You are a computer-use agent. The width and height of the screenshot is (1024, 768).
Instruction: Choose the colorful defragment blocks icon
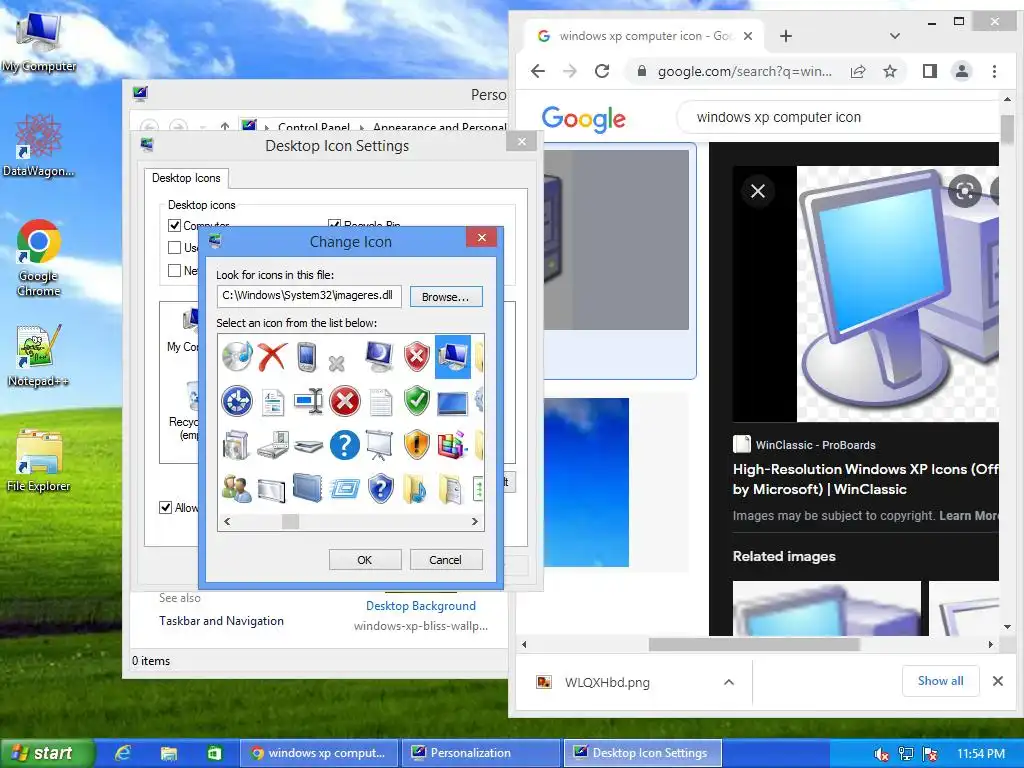tap(453, 444)
